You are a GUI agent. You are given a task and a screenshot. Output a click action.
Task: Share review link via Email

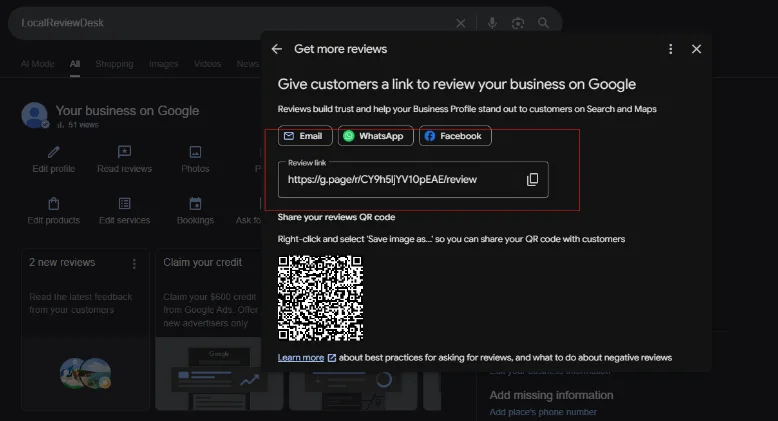click(x=305, y=136)
